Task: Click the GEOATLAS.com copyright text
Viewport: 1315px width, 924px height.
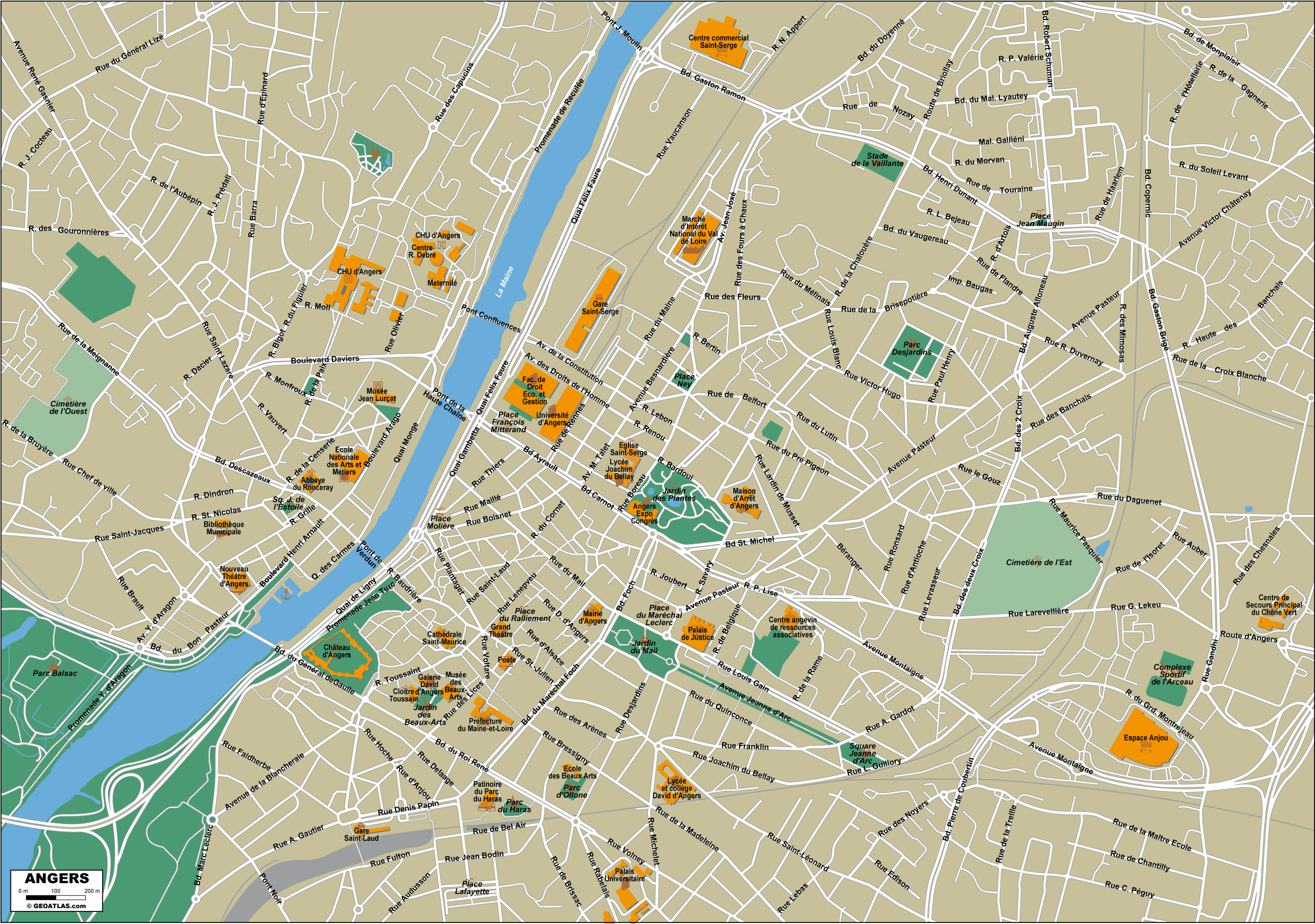Action: pyautogui.click(x=56, y=906)
